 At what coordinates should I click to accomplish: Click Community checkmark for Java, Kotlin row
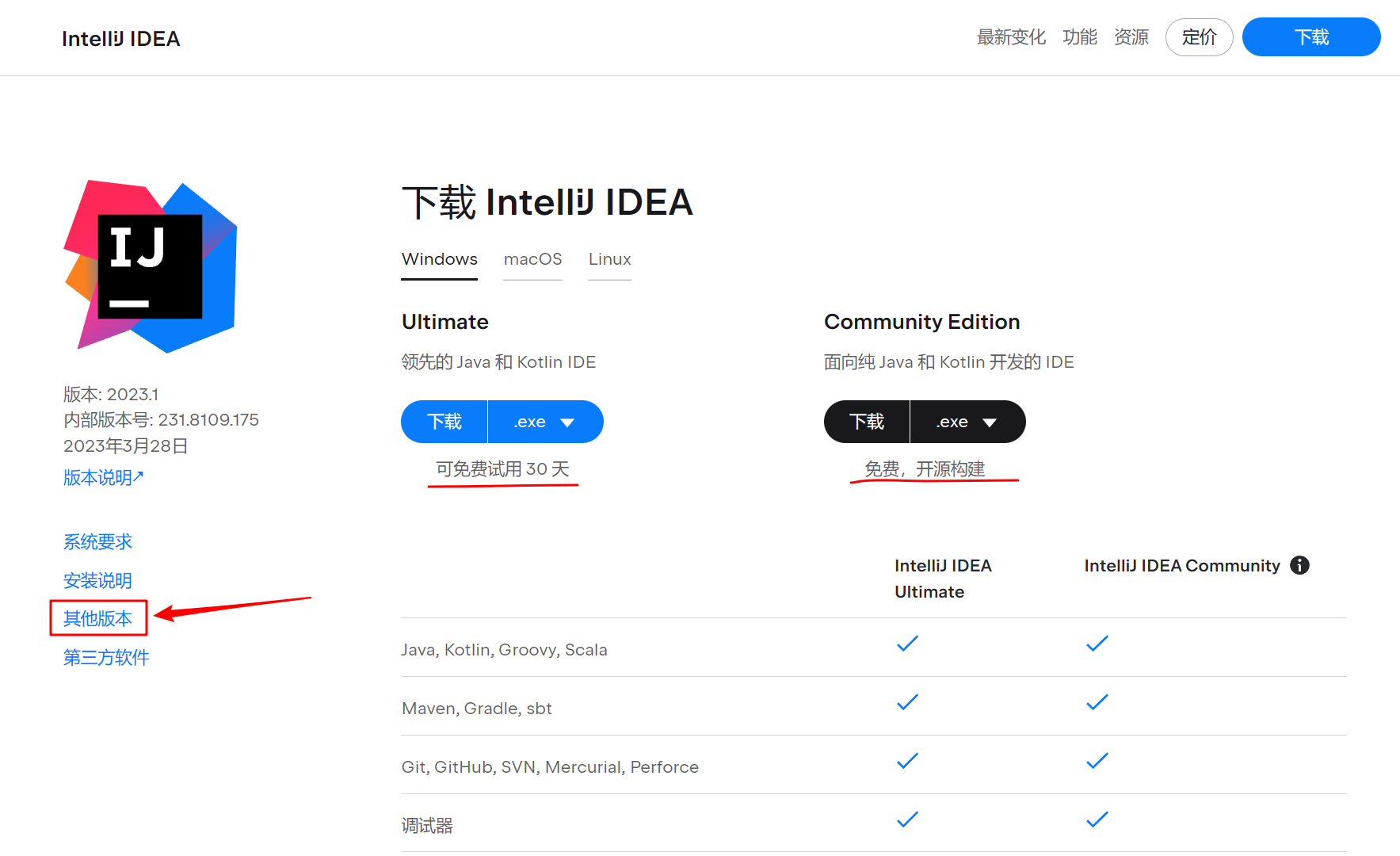point(1097,644)
